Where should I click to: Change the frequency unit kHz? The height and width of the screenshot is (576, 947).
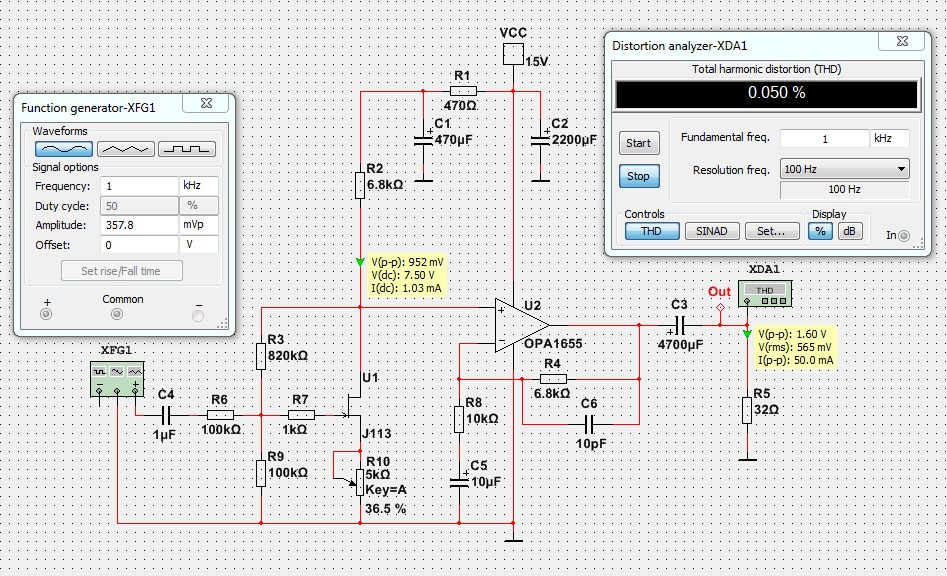click(x=199, y=186)
